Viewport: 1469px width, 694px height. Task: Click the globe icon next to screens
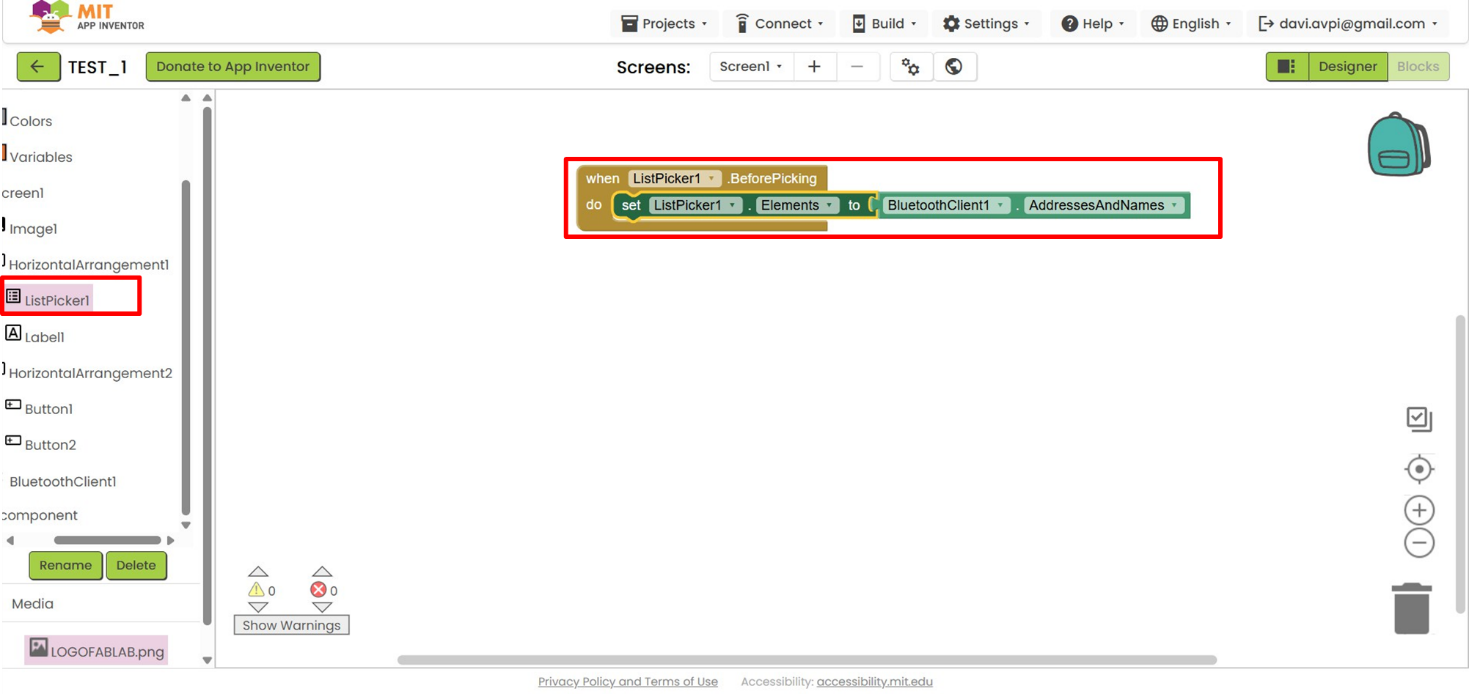(954, 67)
